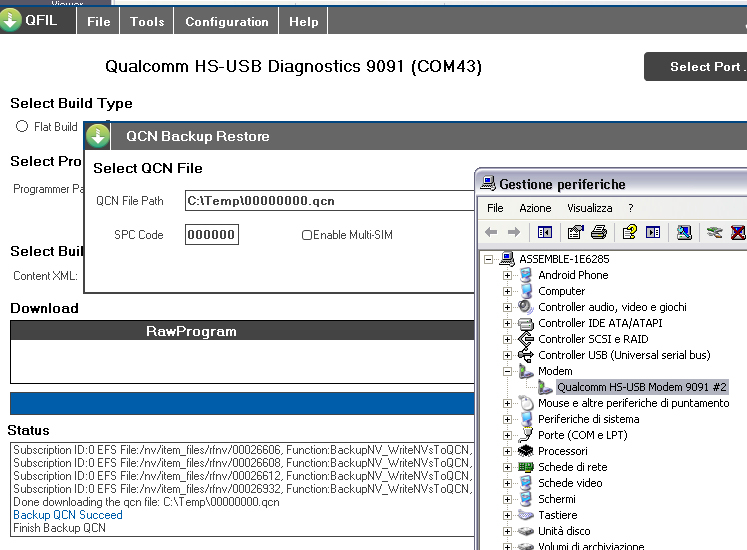Viewport: 747px width, 550px height.
Task: Click the Uninstall device red X icon
Action: (x=738, y=232)
